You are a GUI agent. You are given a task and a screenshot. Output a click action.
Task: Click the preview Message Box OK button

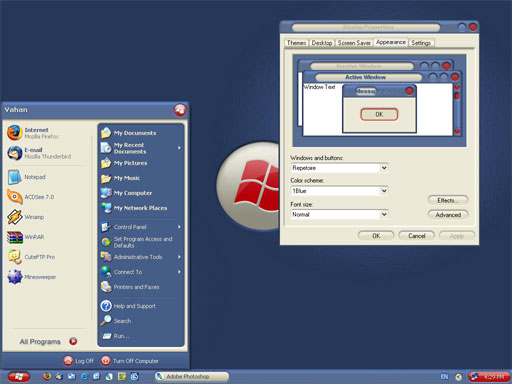point(379,114)
